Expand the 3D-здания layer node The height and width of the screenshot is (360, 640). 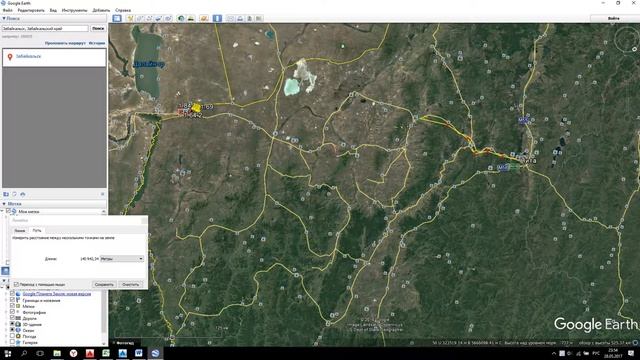point(6,324)
